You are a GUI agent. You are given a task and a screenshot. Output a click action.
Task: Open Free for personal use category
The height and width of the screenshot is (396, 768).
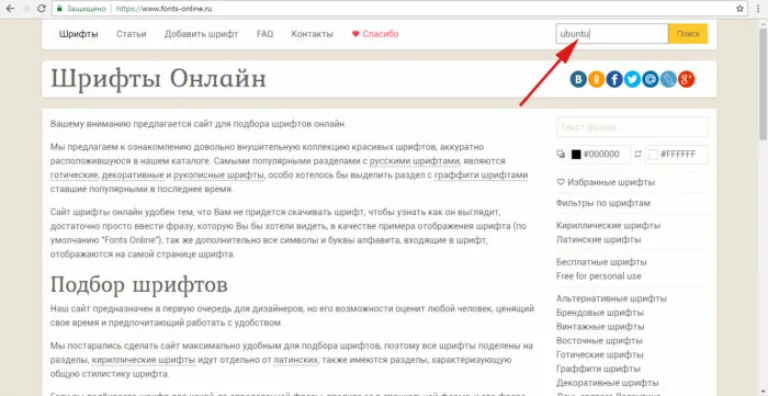point(599,276)
